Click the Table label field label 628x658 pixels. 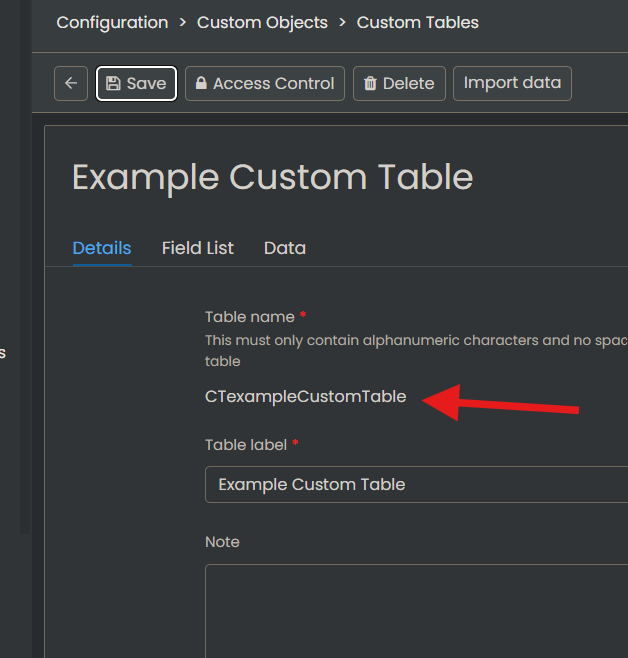[x=246, y=445]
